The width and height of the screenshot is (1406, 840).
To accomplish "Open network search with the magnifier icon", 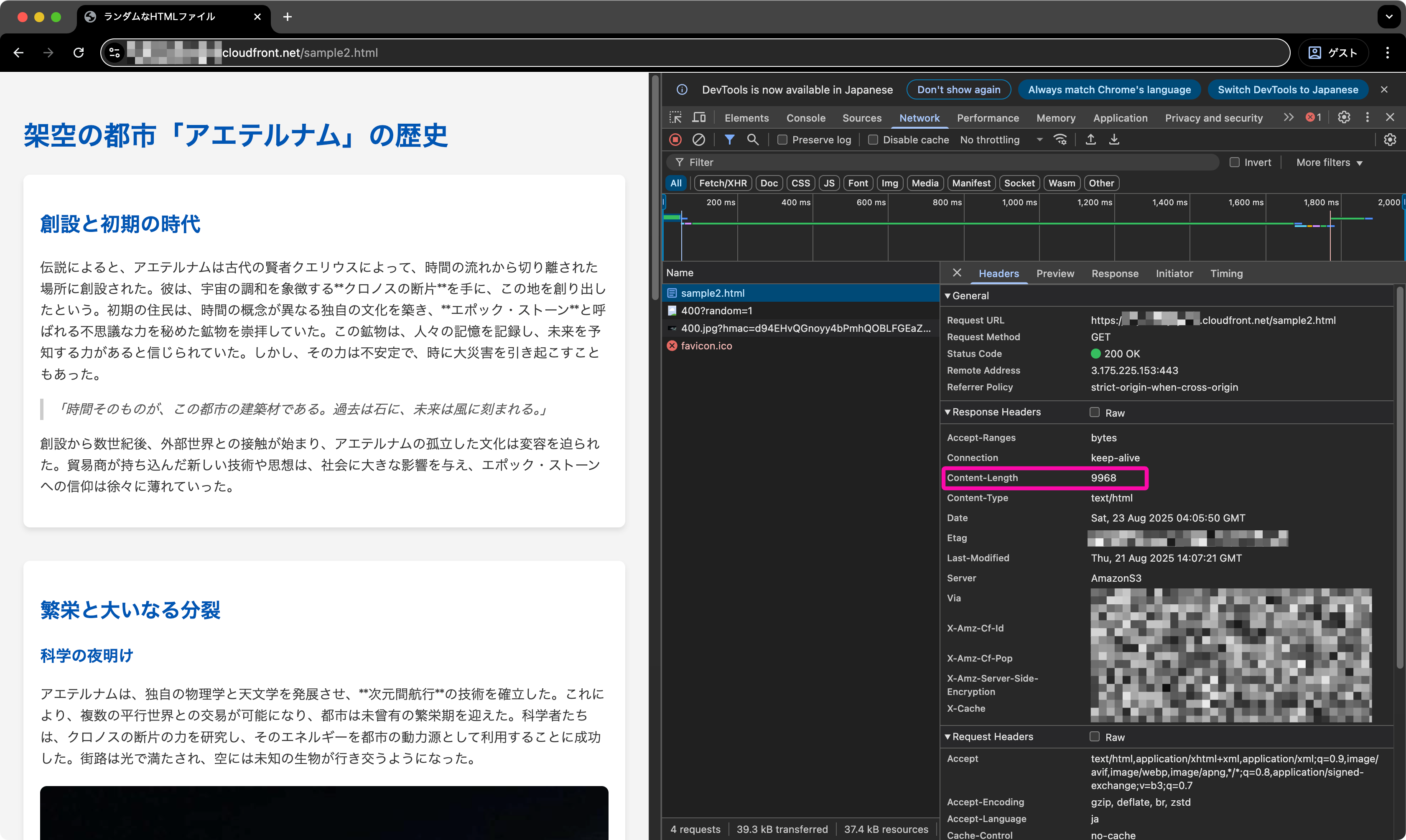I will pyautogui.click(x=753, y=139).
